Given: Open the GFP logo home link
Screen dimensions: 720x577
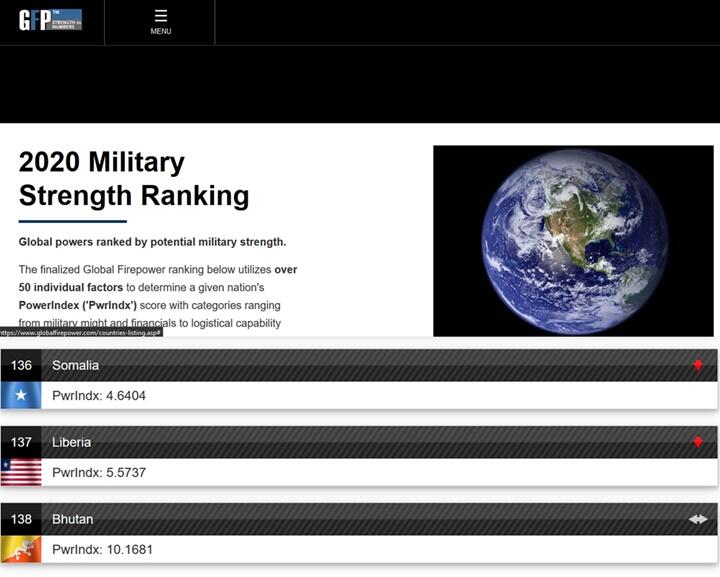Looking at the screenshot, I should [51, 20].
